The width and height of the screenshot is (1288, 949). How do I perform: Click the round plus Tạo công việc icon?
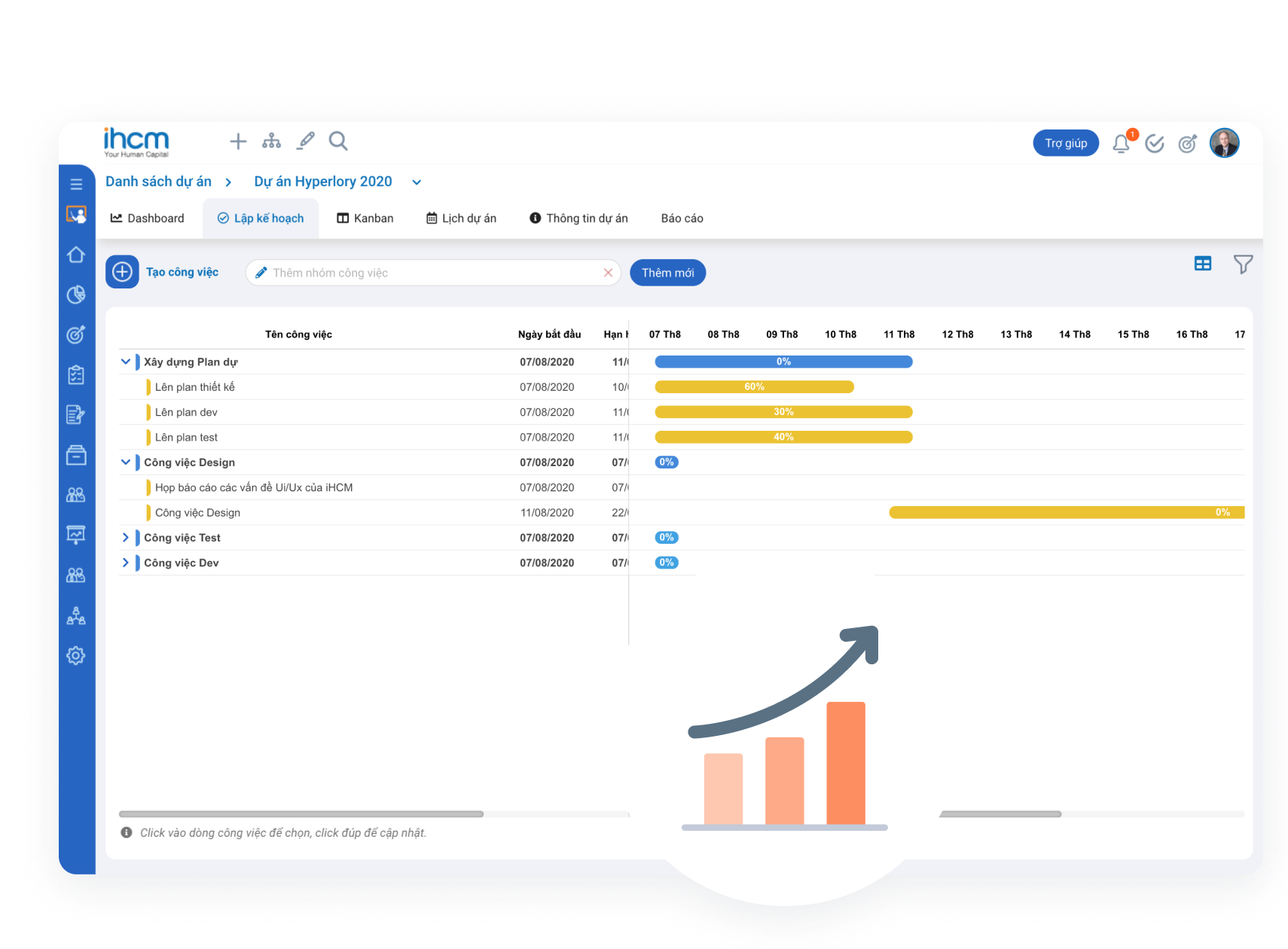point(122,272)
